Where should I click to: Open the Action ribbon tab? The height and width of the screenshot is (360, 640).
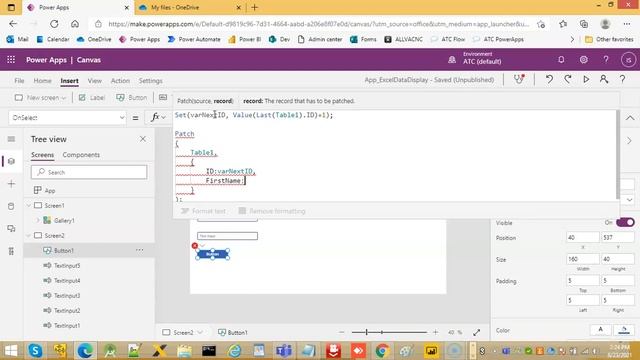120,80
